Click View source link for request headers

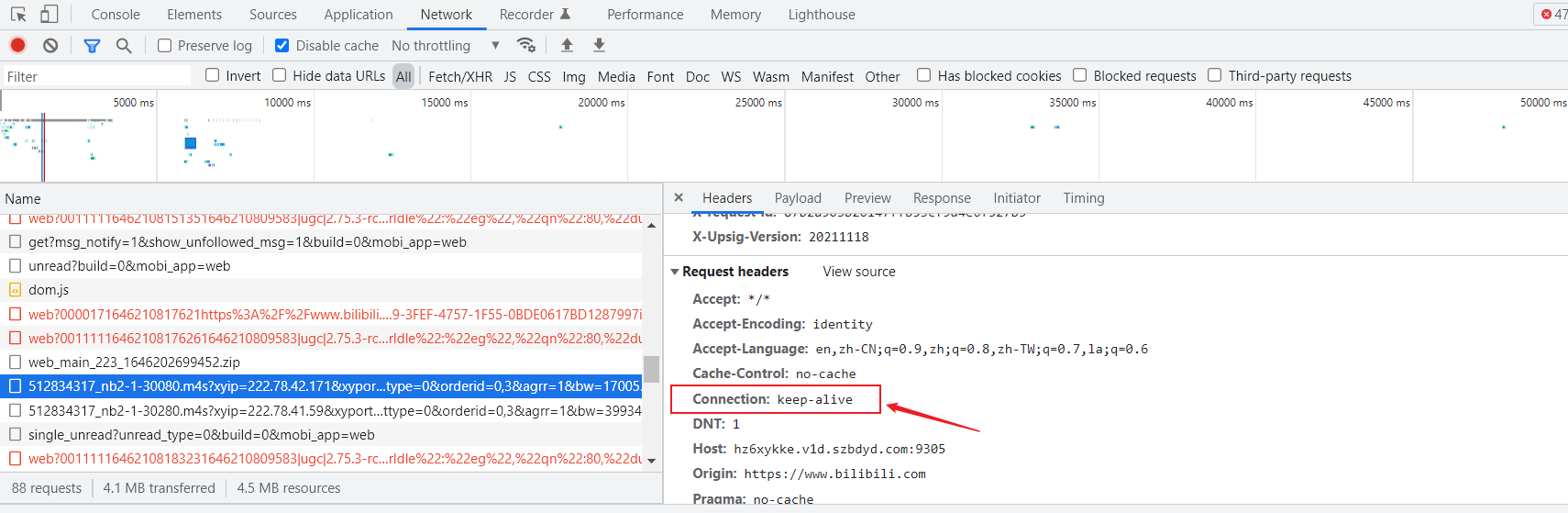click(x=859, y=272)
